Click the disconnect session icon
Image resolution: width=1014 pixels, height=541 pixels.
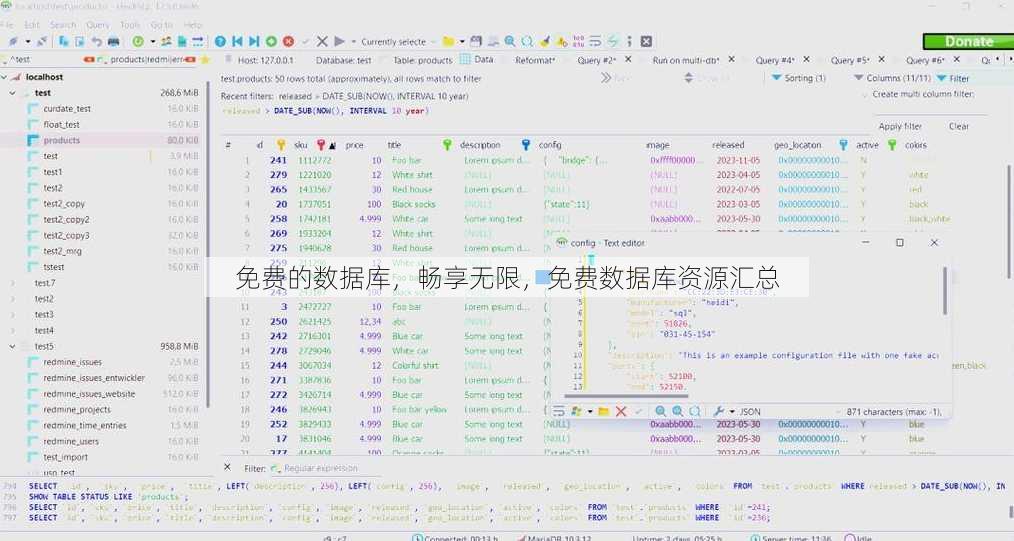[41, 41]
